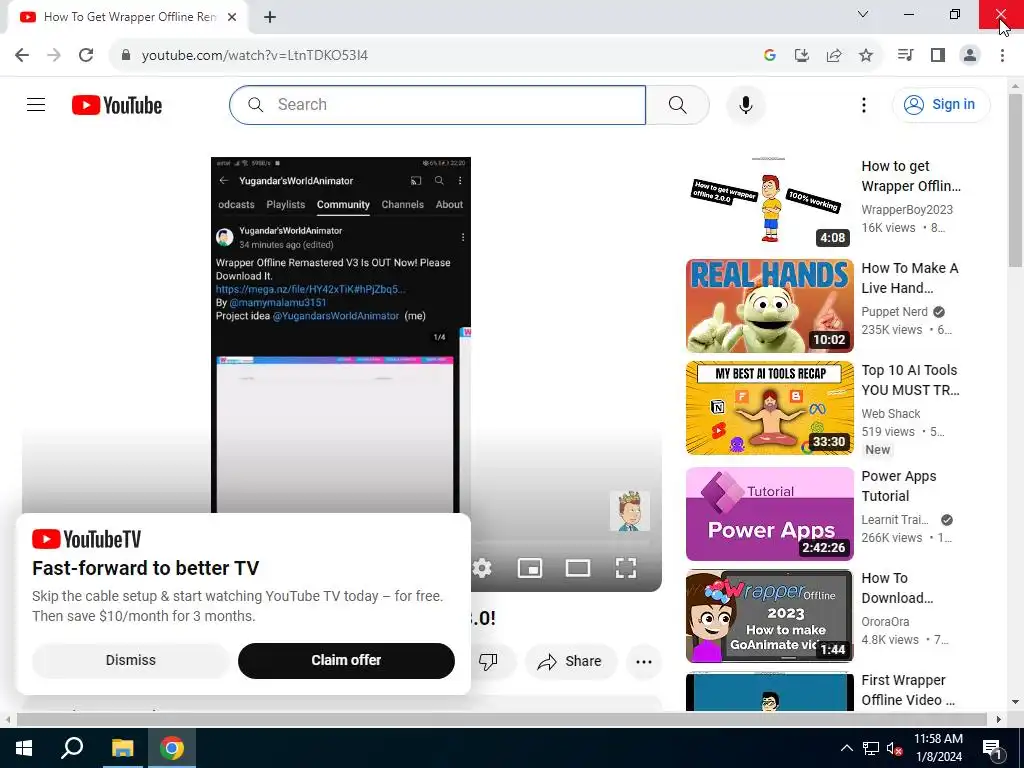This screenshot has height=768, width=1024.
Task: Toggle Chrome side panel
Action: [x=938, y=55]
